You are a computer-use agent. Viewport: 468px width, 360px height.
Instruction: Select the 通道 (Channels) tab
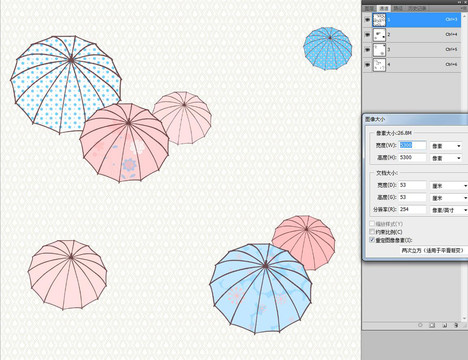click(384, 8)
